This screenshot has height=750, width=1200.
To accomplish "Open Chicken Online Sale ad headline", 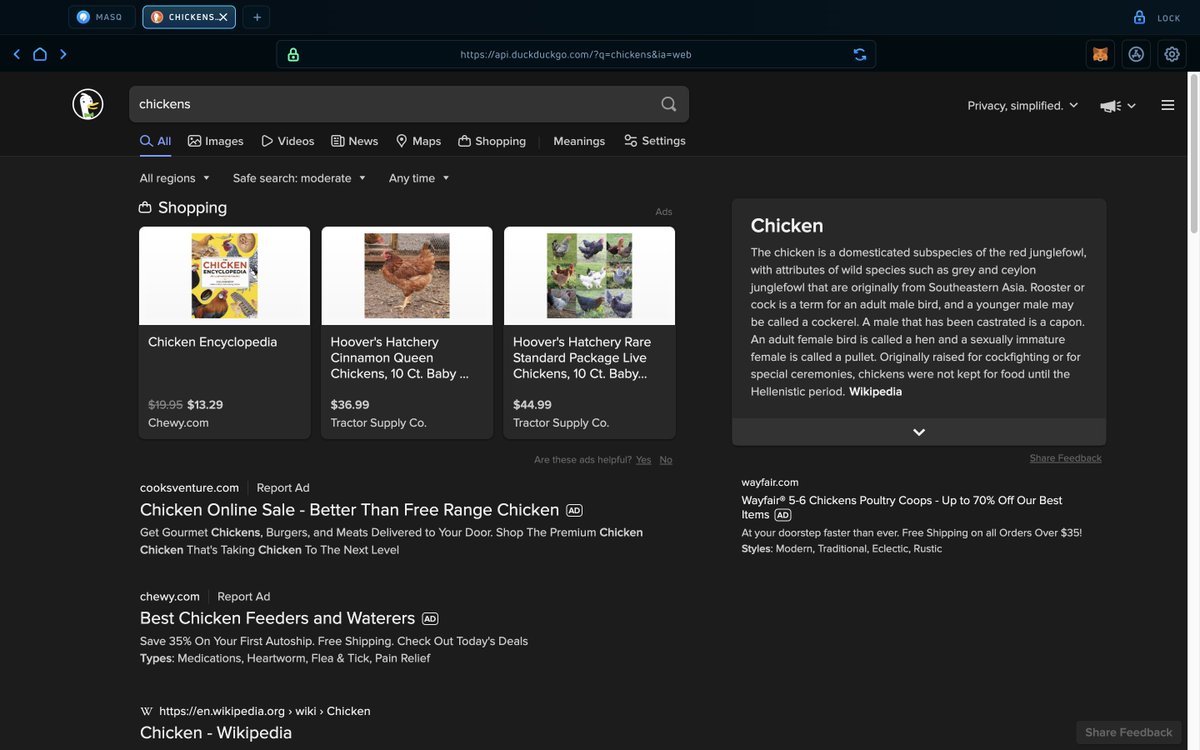I will coord(350,510).
